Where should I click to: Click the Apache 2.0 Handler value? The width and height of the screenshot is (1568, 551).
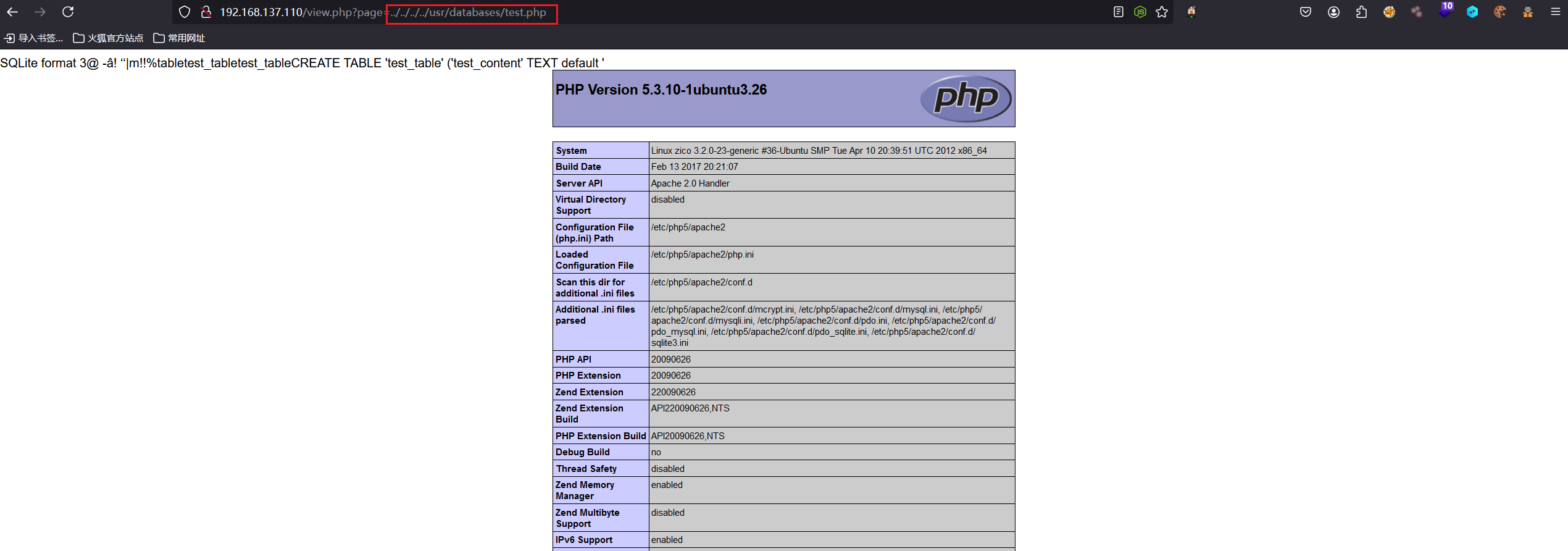(x=690, y=183)
